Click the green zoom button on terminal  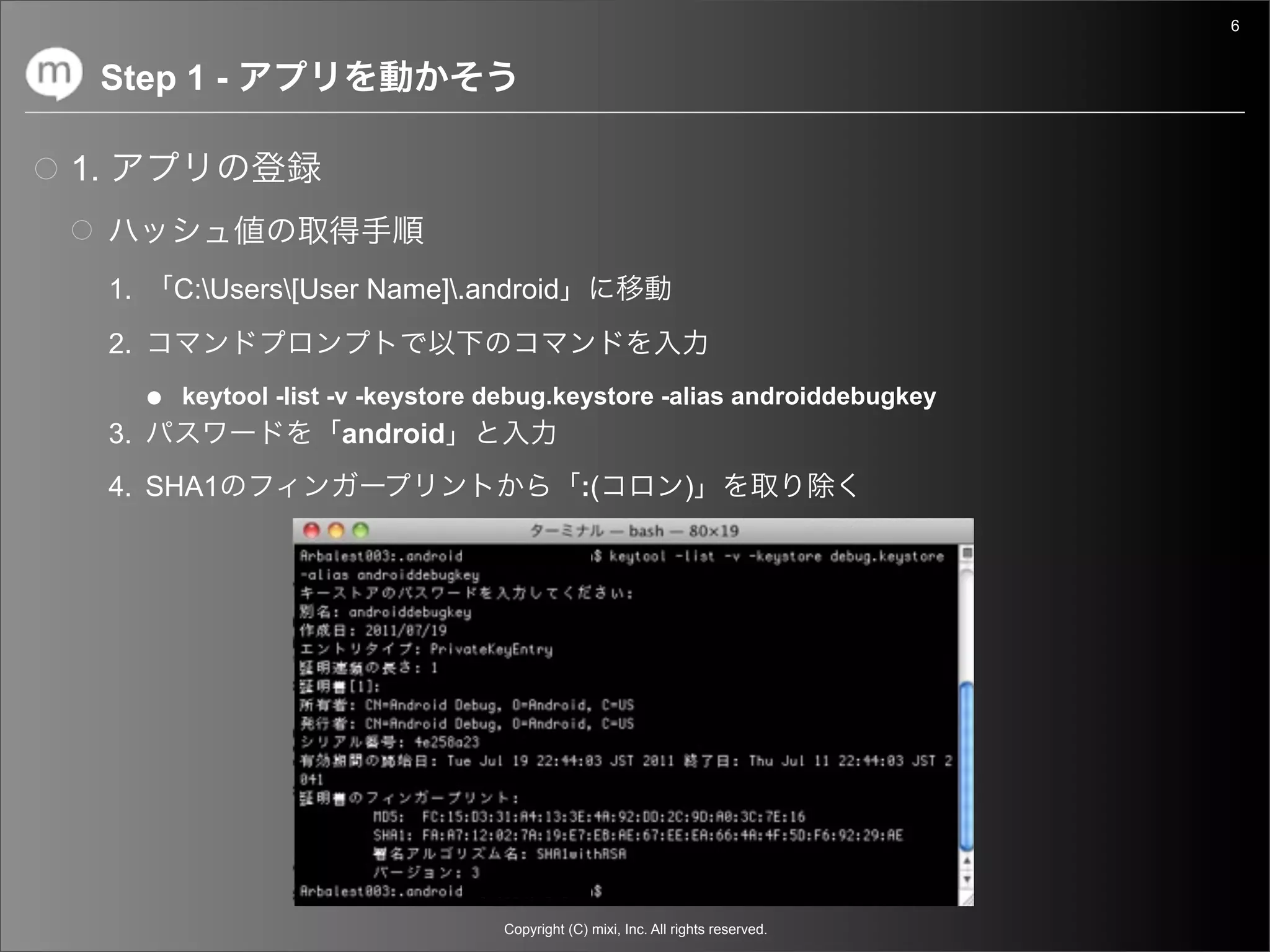360,531
